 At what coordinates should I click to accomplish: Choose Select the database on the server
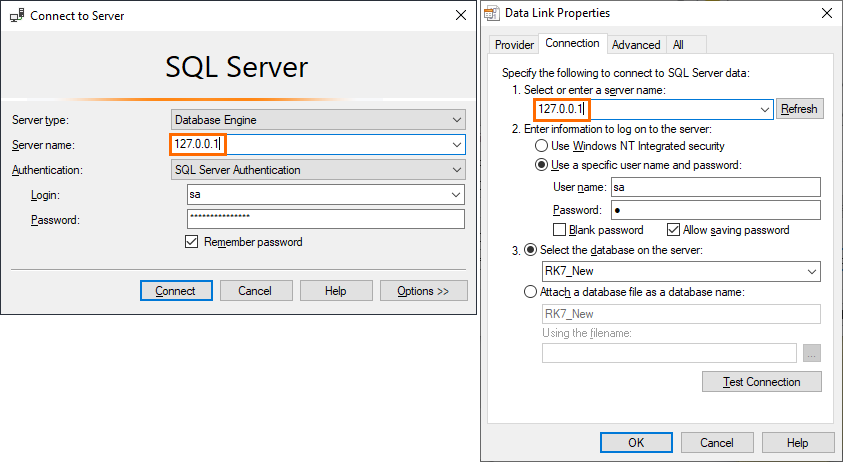531,250
